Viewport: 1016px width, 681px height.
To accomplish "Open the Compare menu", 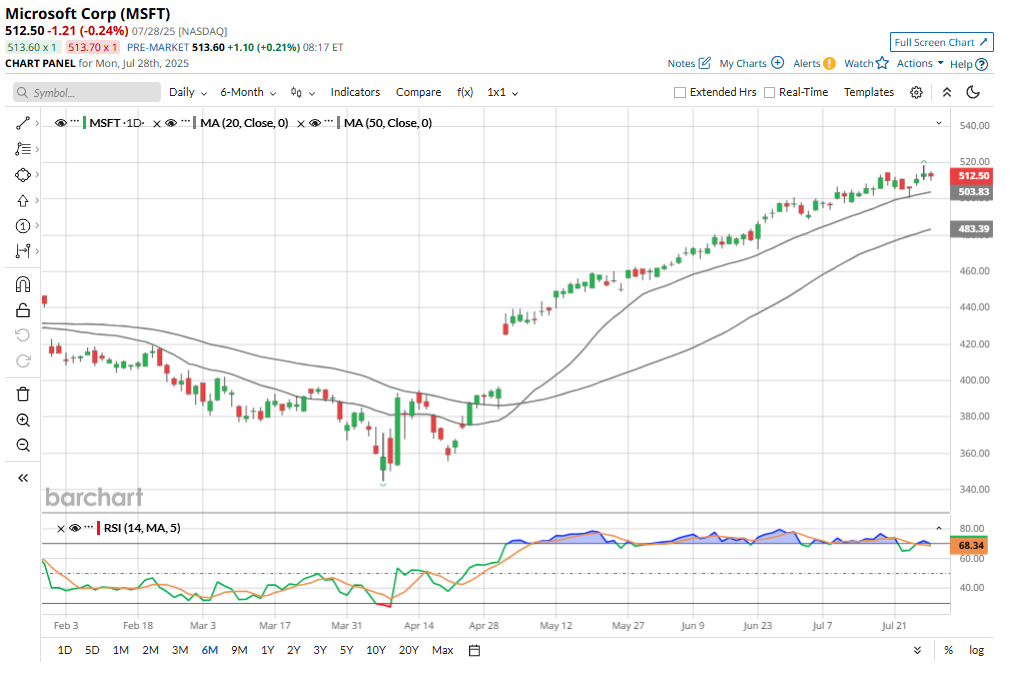I will 419,92.
